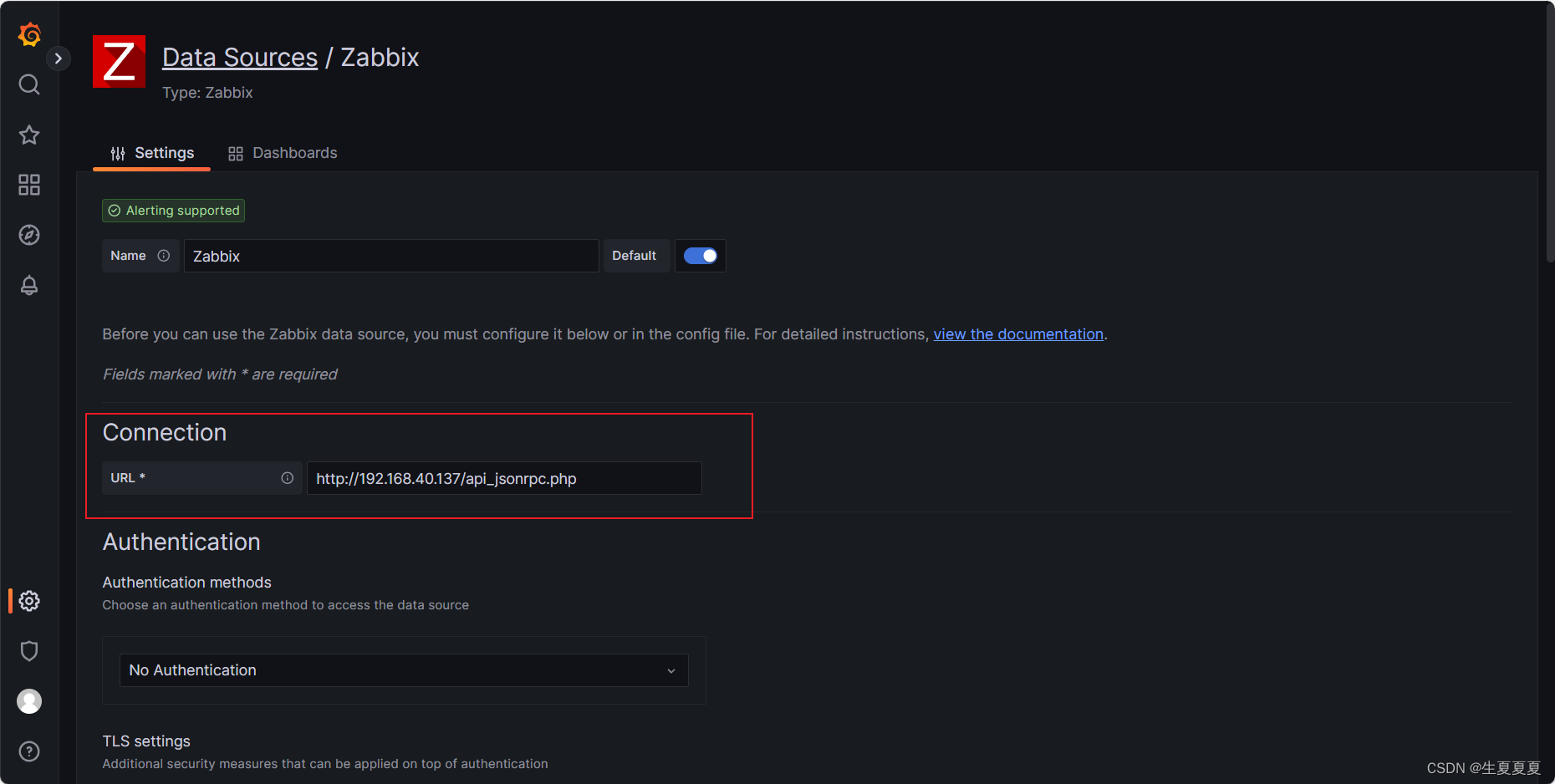The height and width of the screenshot is (784, 1555).
Task: Click the Authentication methods label
Action: point(187,583)
